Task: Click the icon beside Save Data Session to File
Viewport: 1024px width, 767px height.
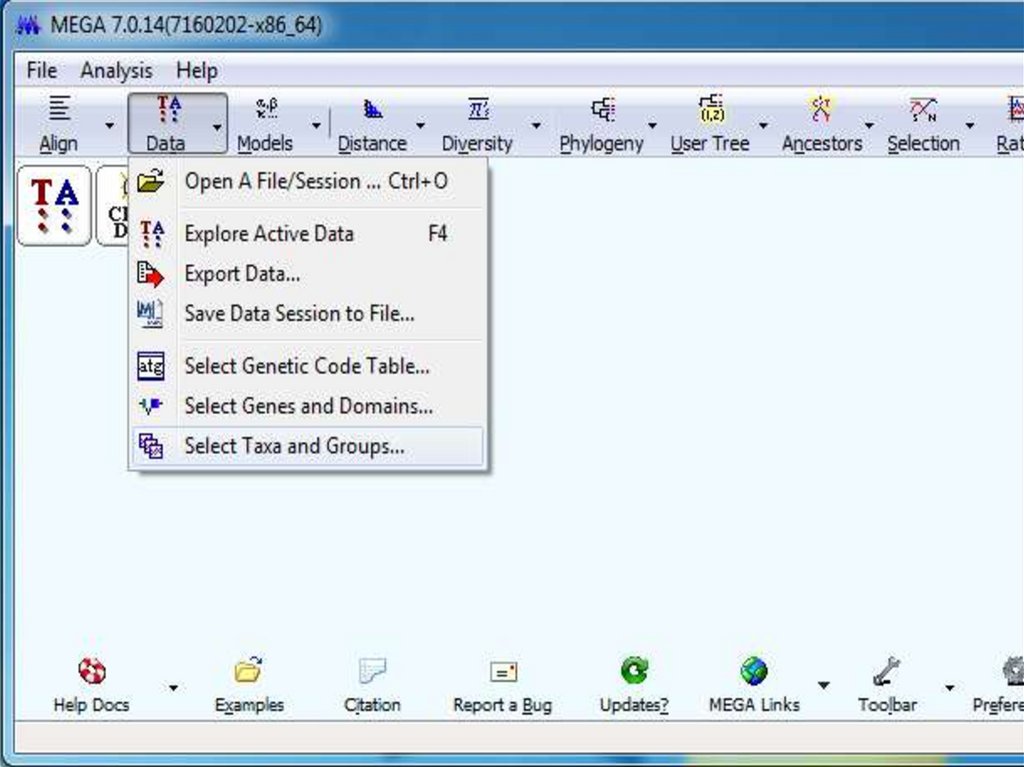Action: (151, 314)
